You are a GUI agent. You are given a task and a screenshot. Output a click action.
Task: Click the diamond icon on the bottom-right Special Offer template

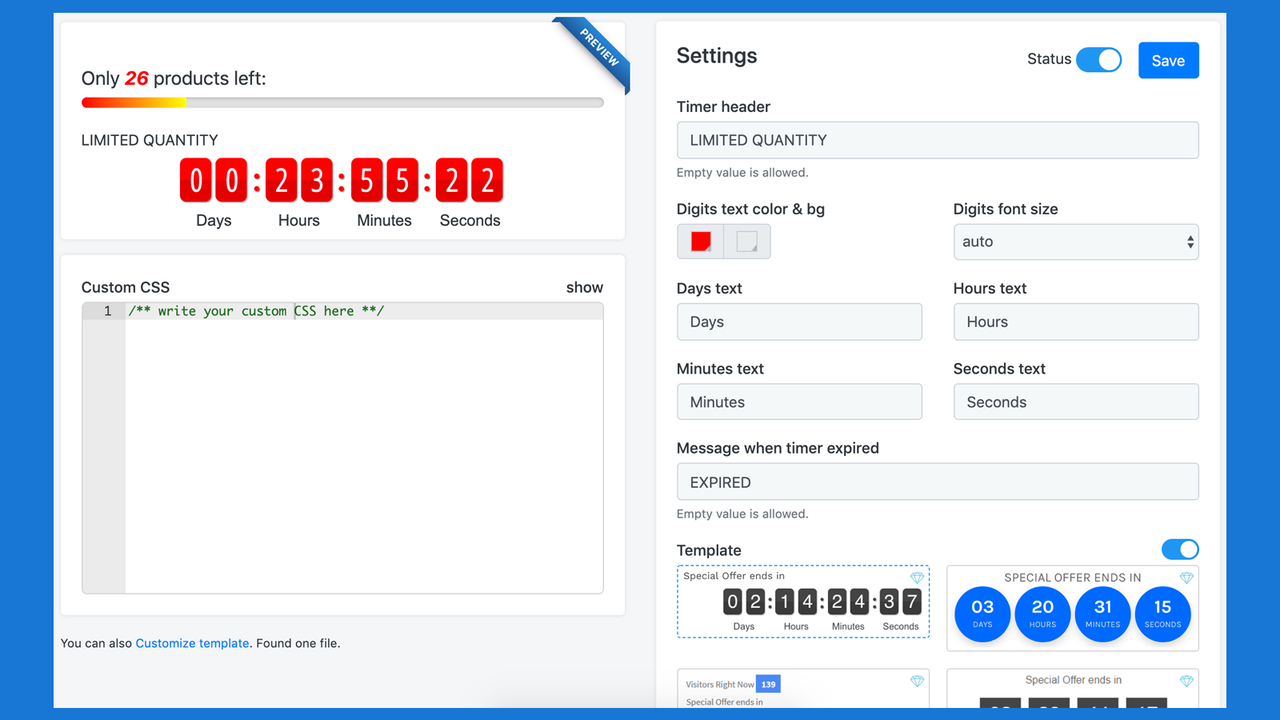click(1187, 680)
